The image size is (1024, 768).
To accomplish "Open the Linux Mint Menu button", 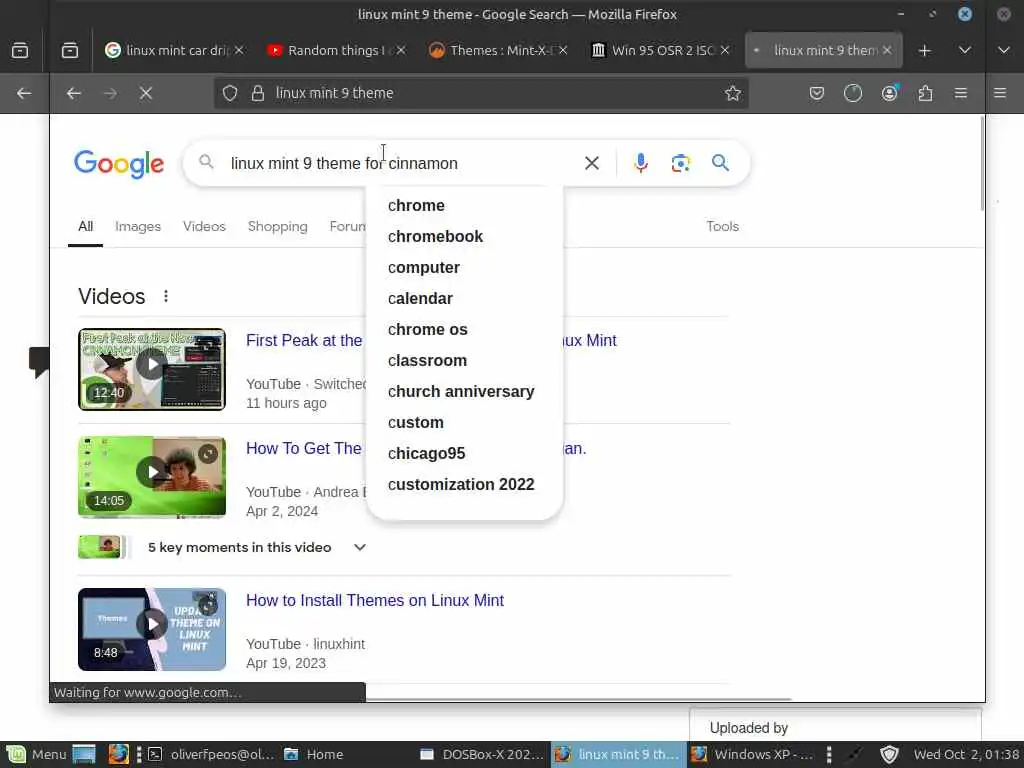I will pos(36,754).
